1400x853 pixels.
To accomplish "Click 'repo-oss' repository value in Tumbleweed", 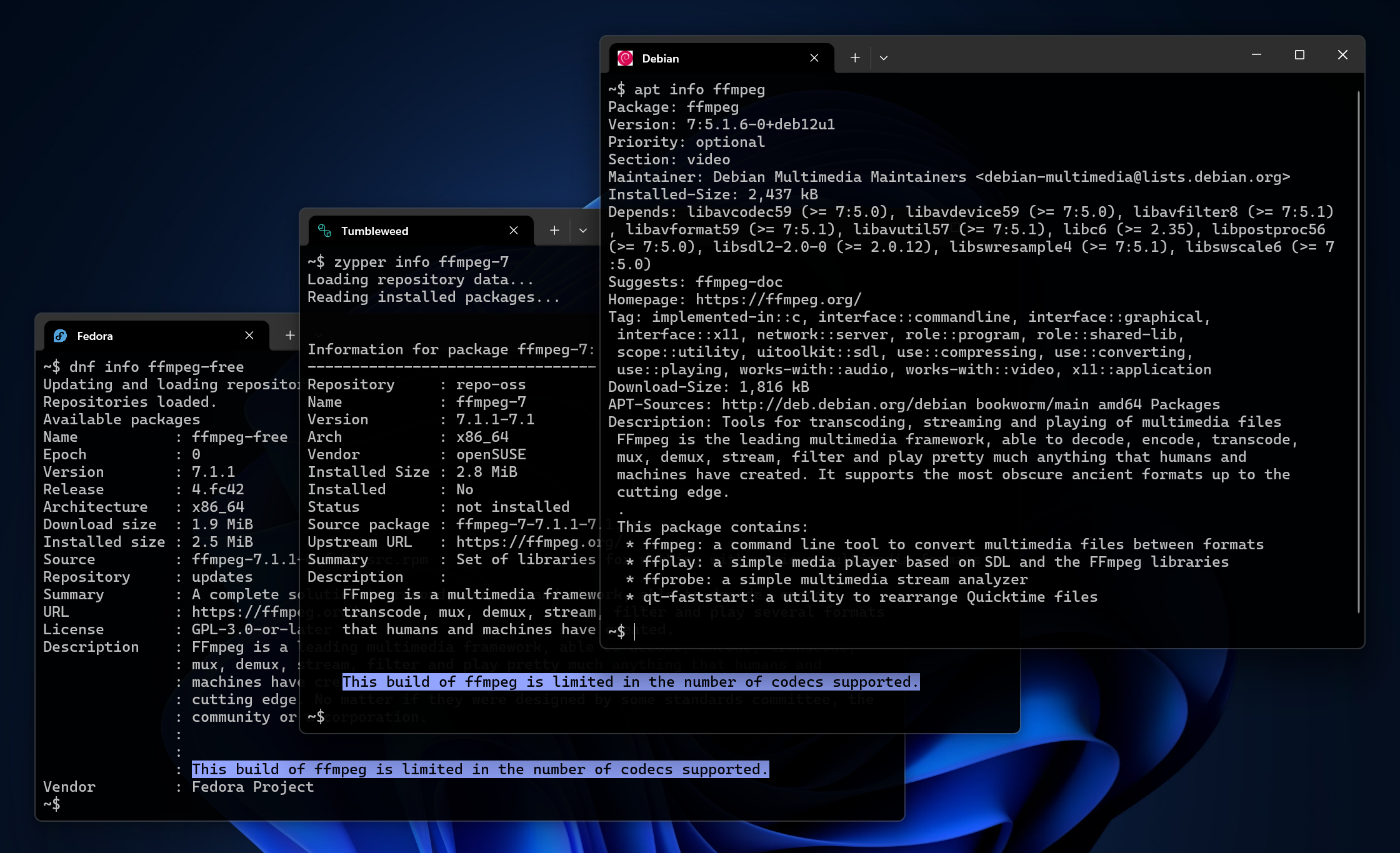I will pos(491,384).
